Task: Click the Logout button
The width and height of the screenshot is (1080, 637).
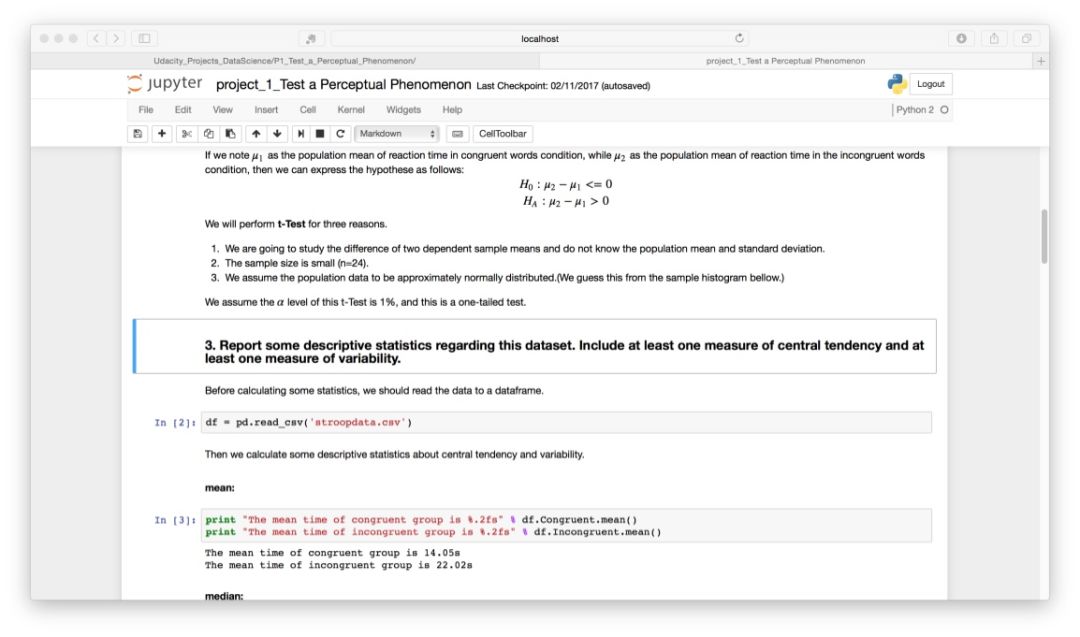Action: point(931,84)
